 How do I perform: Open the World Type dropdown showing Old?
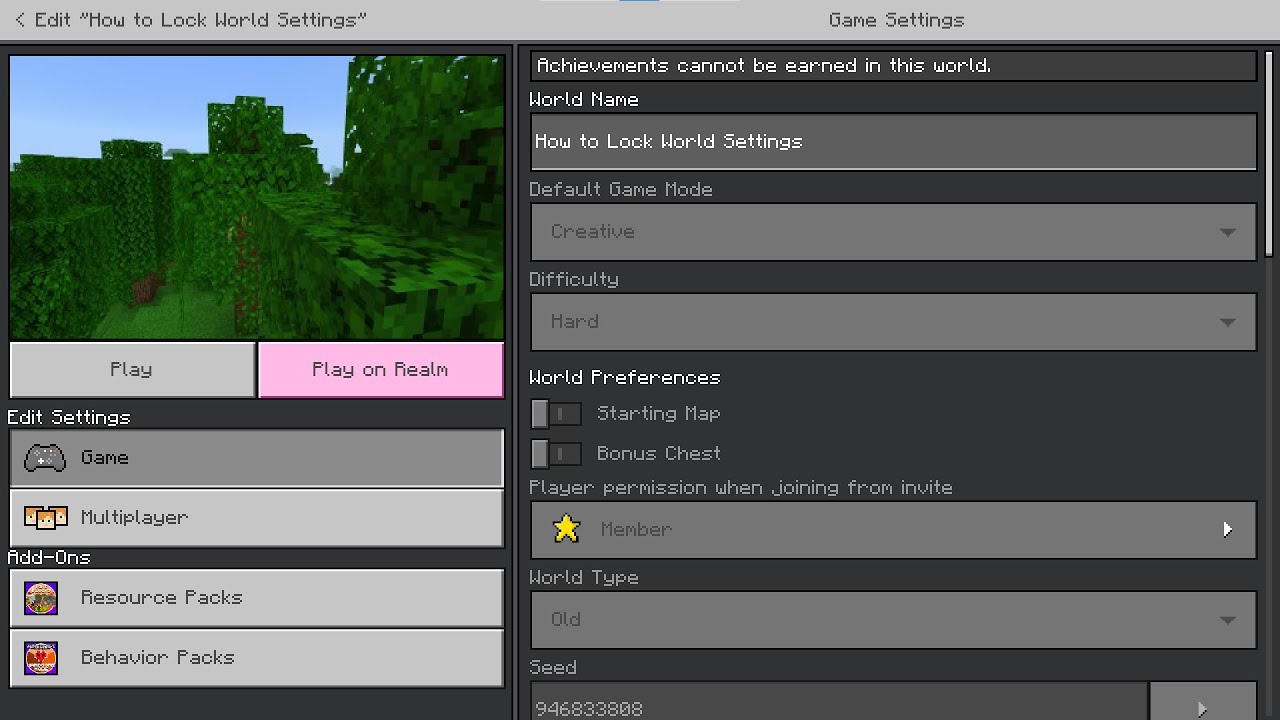tap(893, 620)
